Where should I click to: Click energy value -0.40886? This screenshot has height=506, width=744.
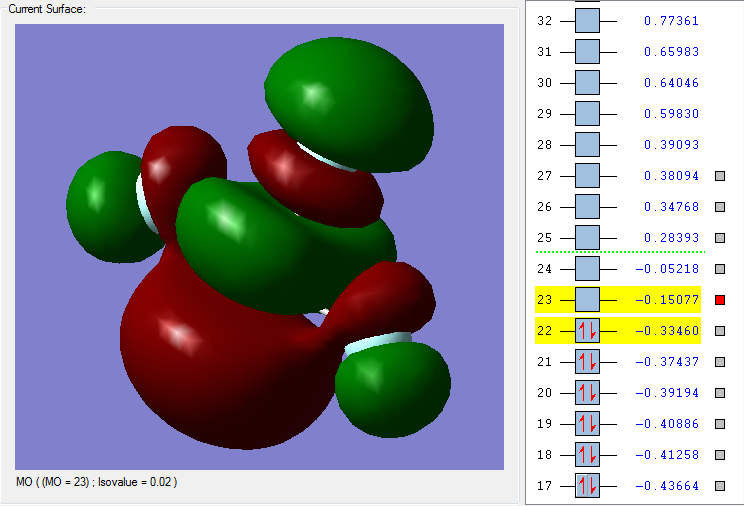tap(667, 424)
